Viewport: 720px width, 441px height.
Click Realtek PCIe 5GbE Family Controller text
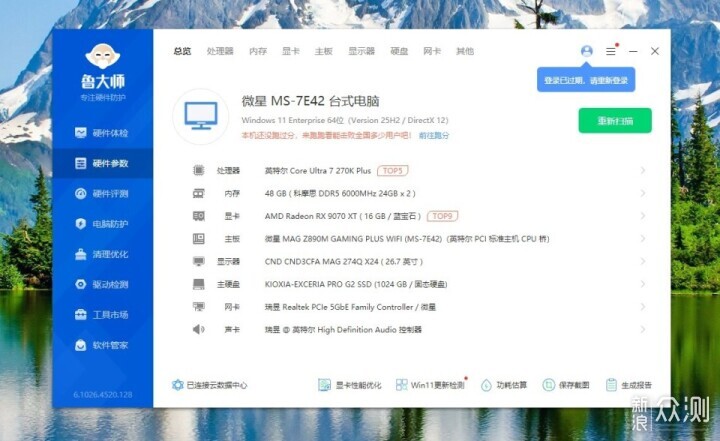pyautogui.click(x=348, y=307)
